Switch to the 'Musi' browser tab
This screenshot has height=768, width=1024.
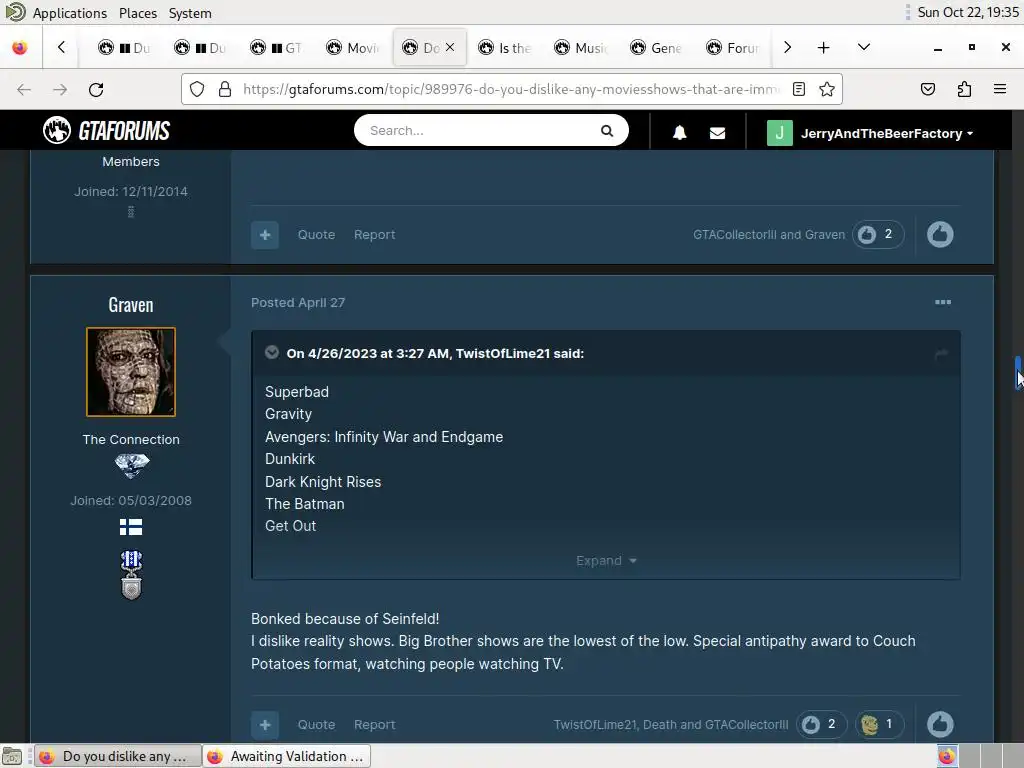pyautogui.click(x=581, y=48)
